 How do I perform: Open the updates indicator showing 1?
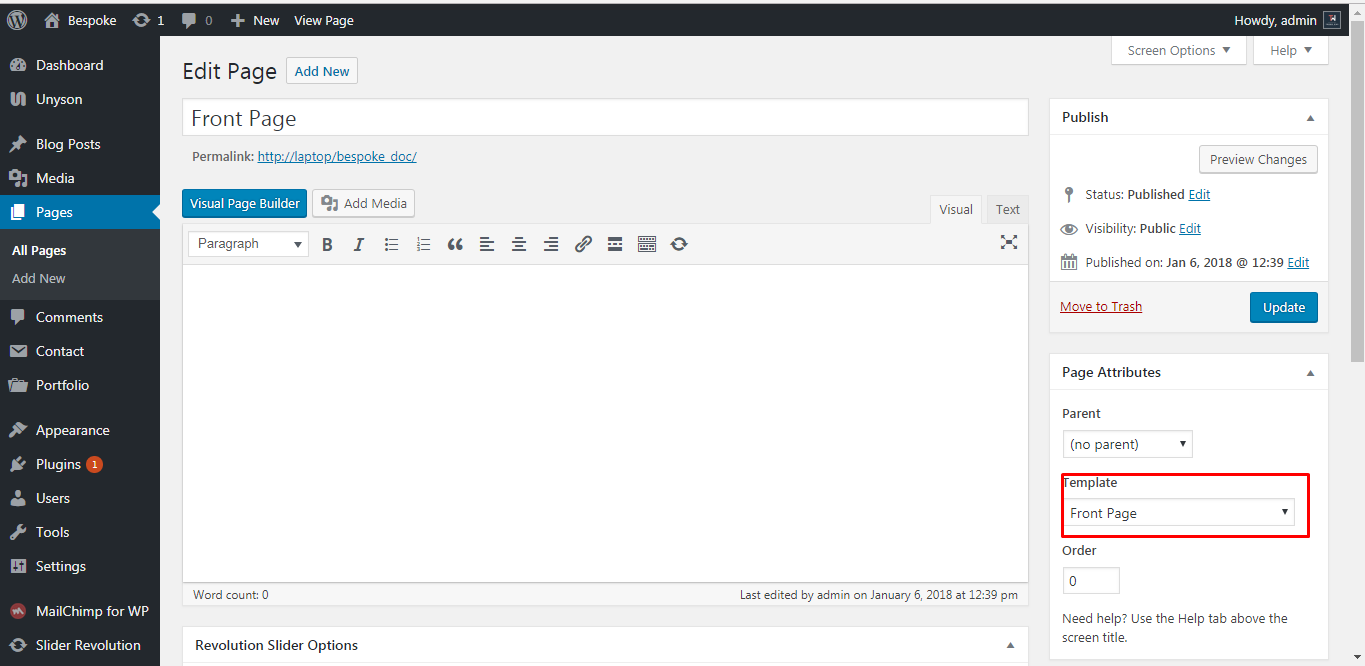[148, 20]
